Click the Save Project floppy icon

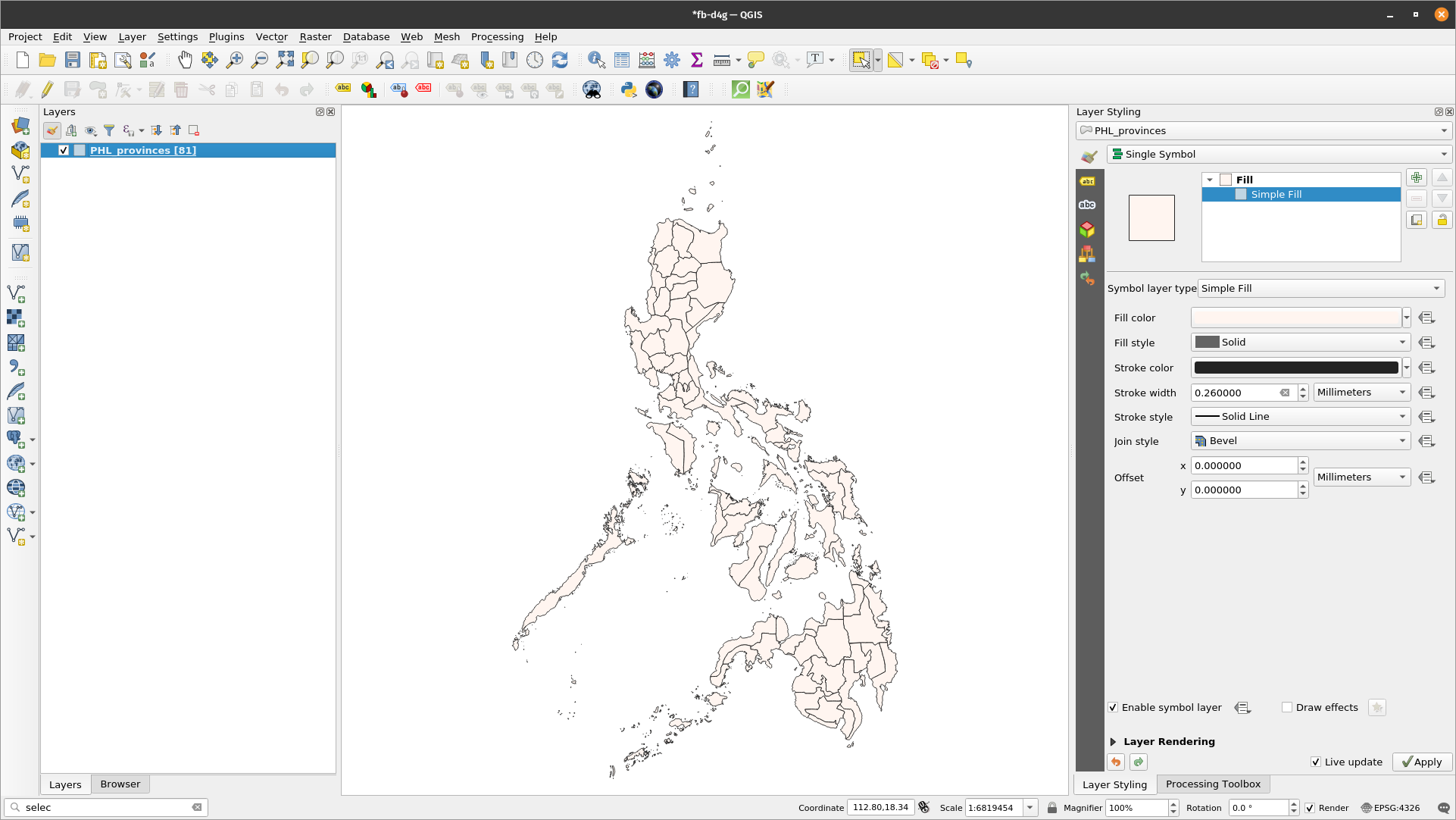[72, 60]
